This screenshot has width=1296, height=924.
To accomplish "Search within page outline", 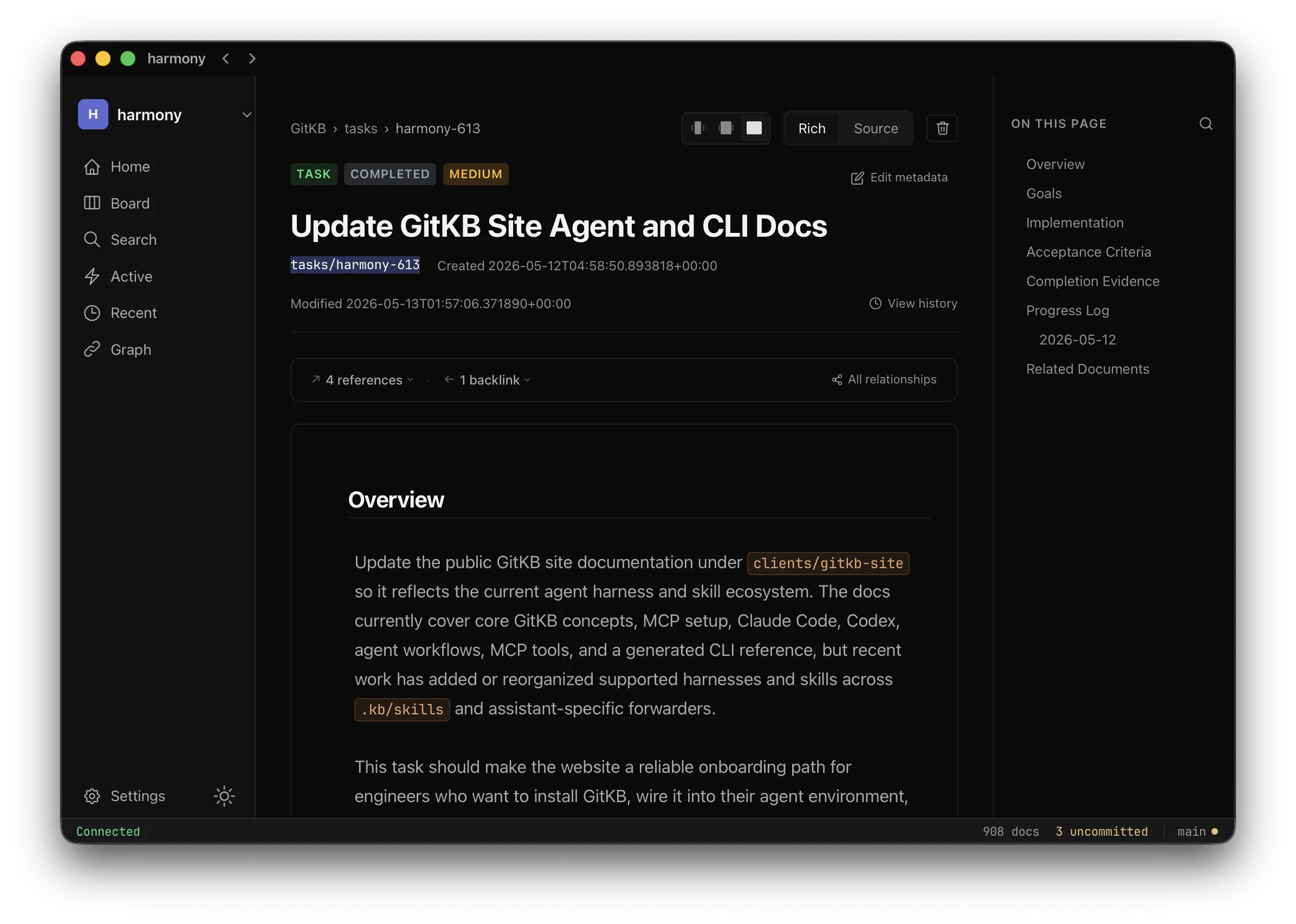I will point(1206,123).
